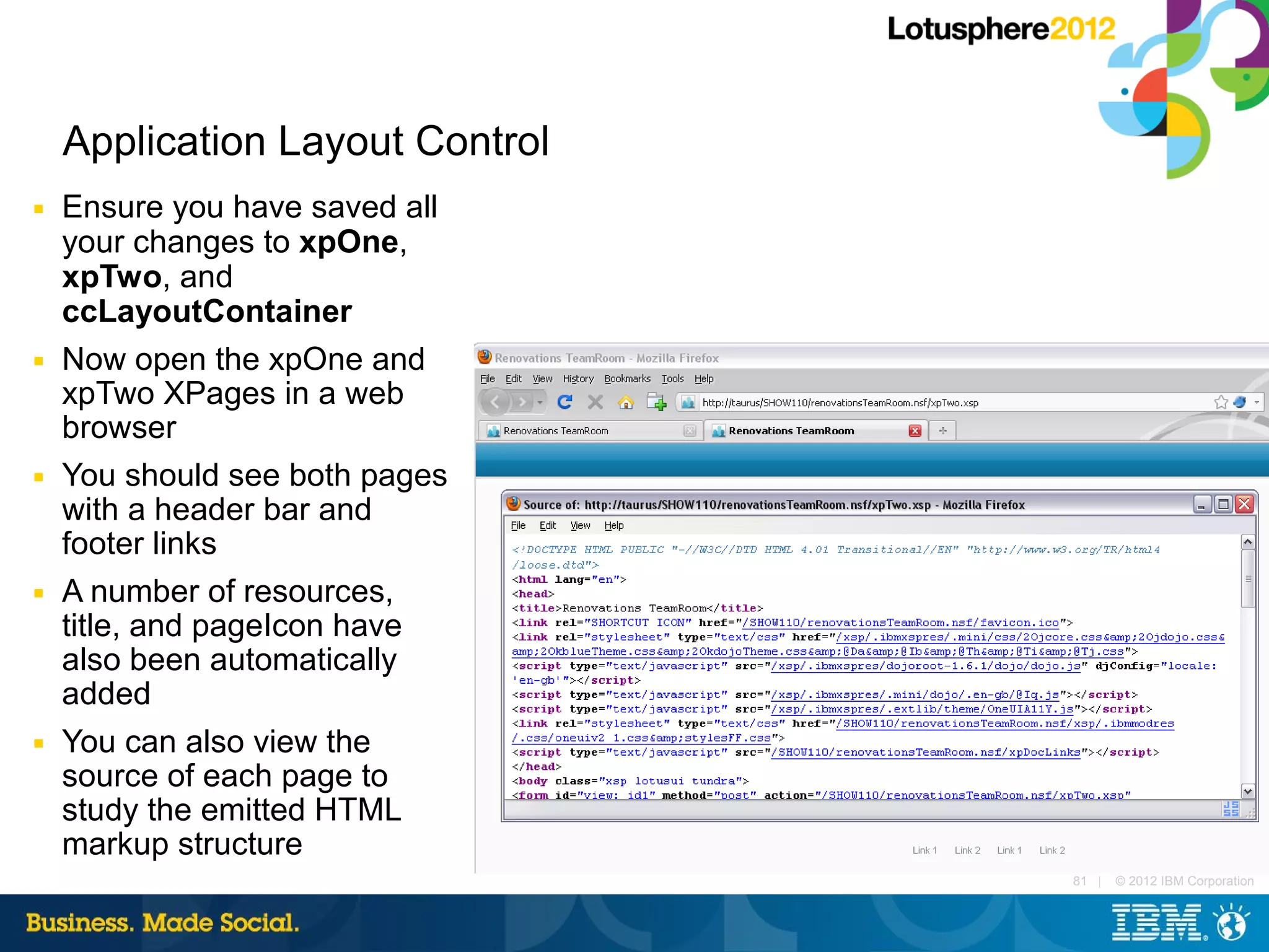Viewport: 1269px width, 952px height.
Task: Click the stop loading X icon
Action: [x=595, y=402]
